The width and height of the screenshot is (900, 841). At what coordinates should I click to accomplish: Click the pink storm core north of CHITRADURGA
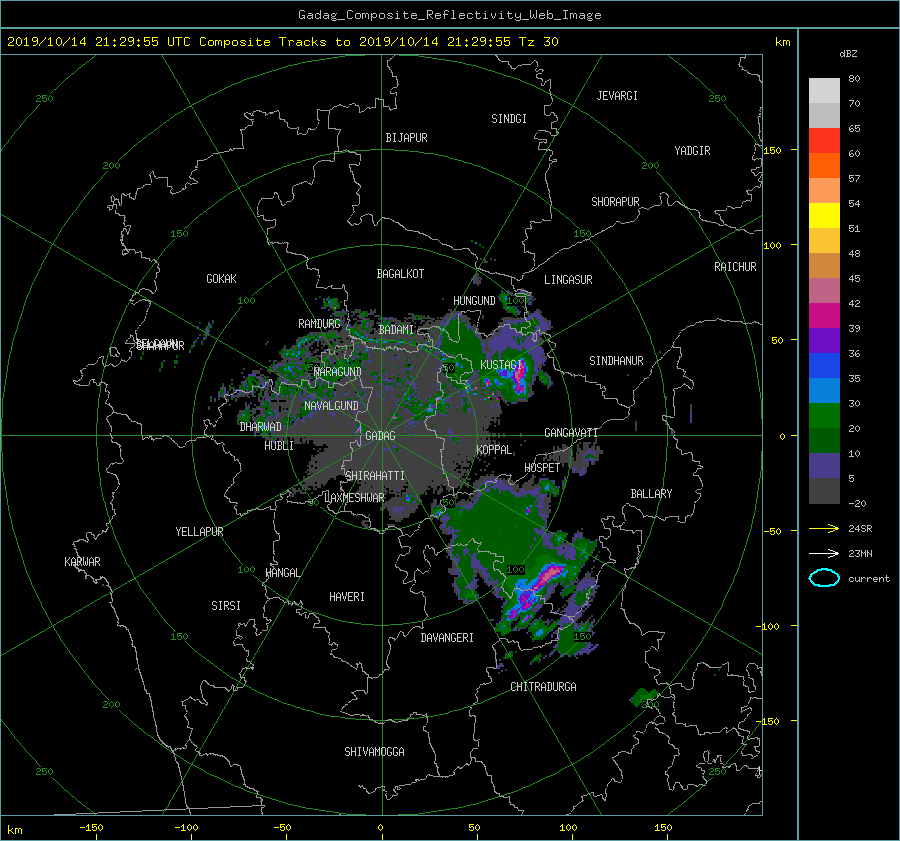[x=550, y=573]
